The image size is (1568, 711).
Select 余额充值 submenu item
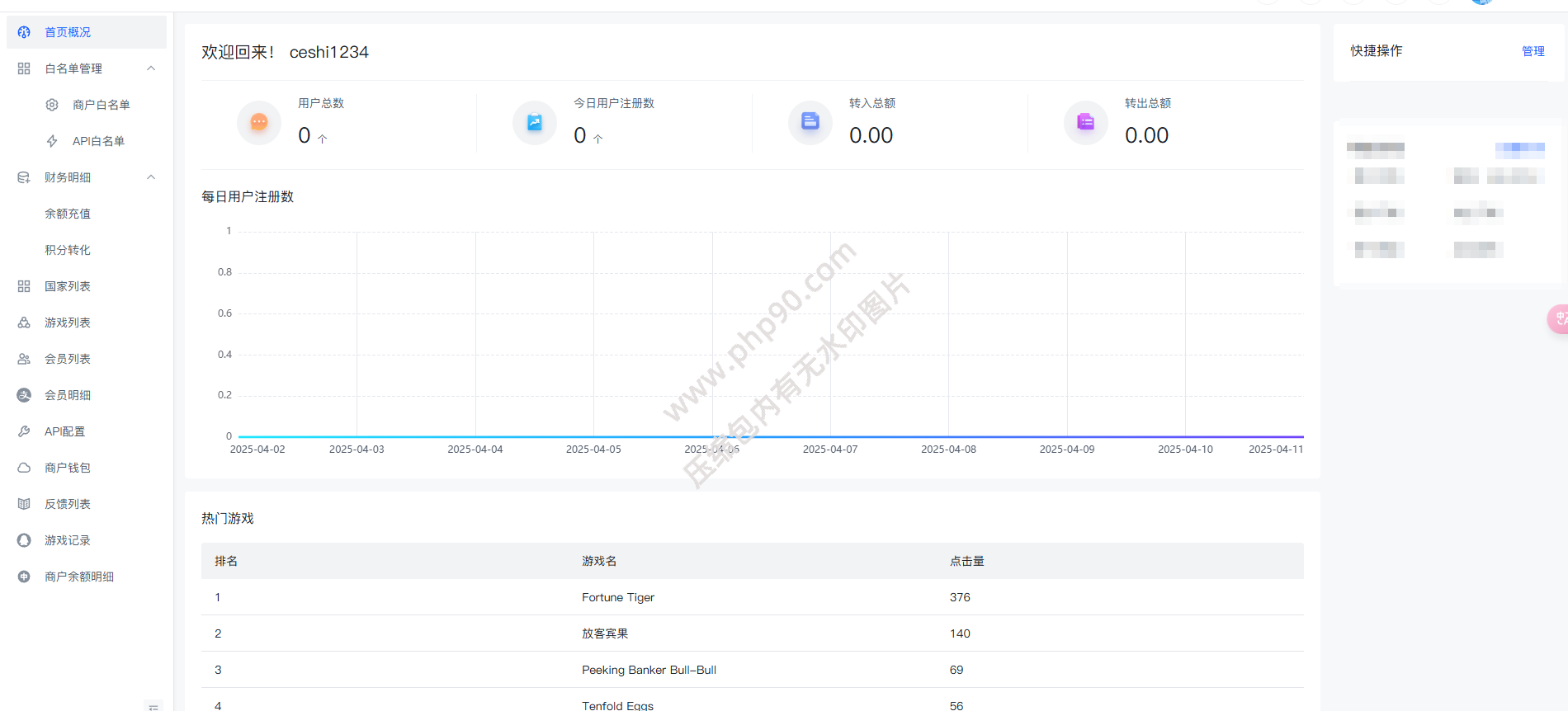pos(68,214)
